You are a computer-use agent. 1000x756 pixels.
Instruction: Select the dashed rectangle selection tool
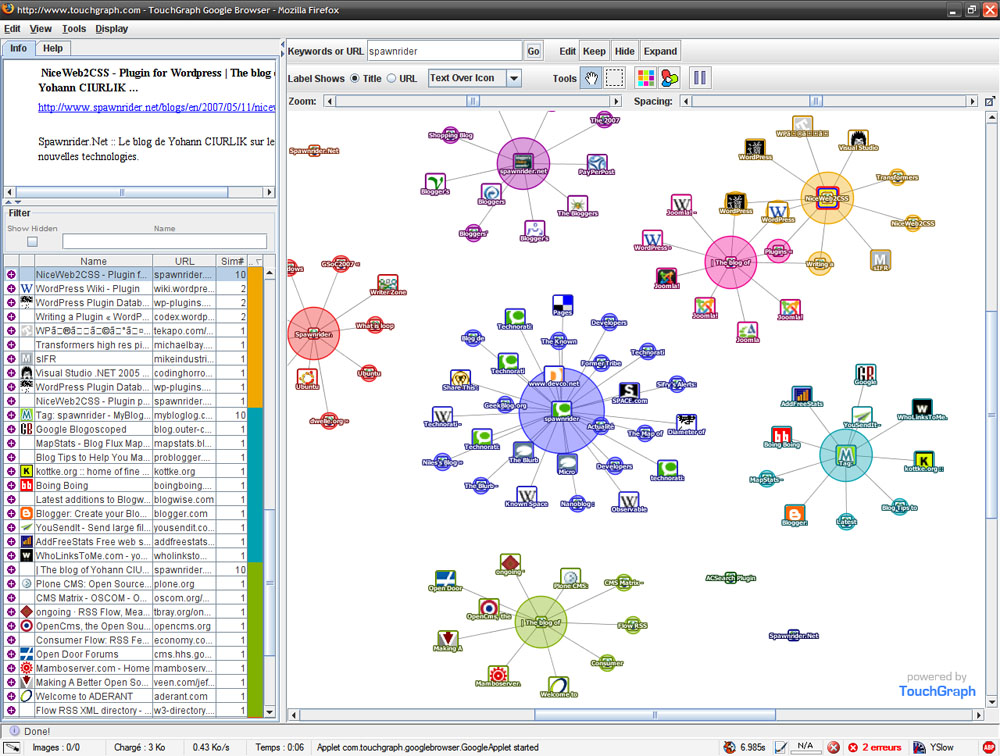[x=614, y=78]
